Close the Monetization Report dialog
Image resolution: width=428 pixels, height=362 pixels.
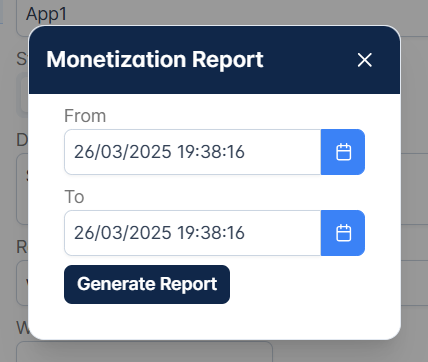pos(364,60)
